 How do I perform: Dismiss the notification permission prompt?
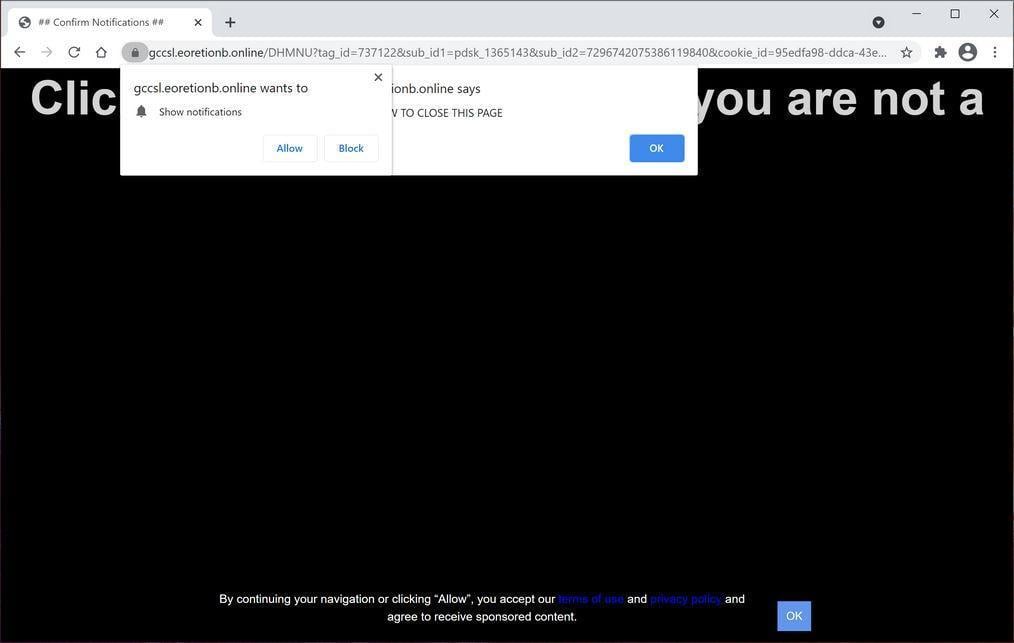pos(377,76)
